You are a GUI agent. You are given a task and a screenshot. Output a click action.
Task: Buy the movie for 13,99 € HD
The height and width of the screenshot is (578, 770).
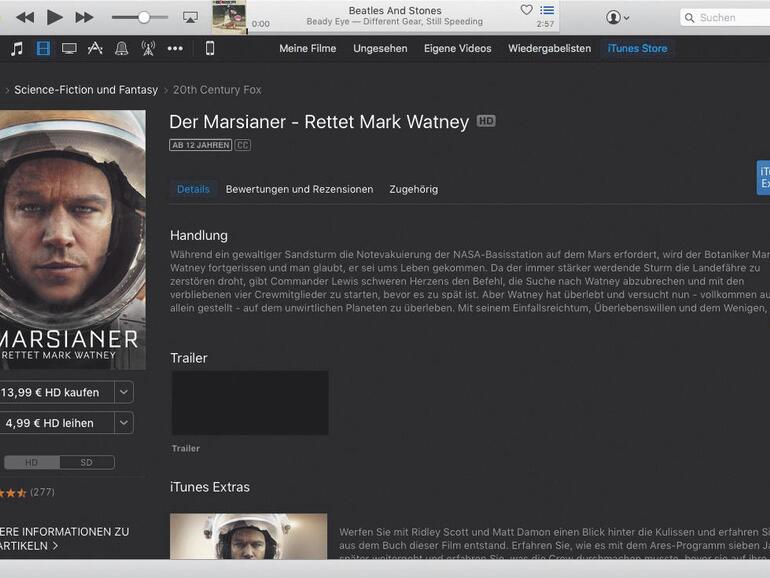56,392
